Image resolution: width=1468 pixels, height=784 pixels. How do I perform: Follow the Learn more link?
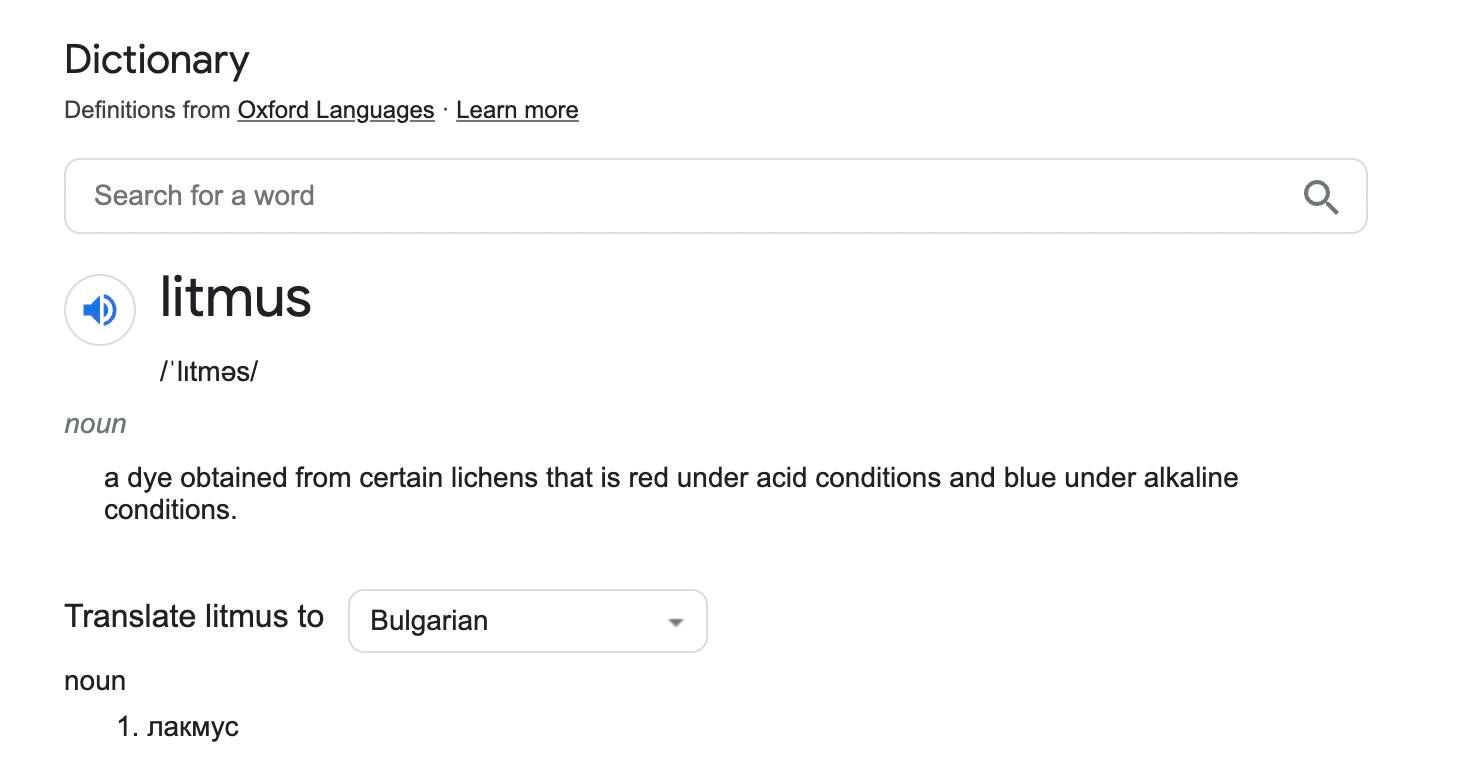517,110
